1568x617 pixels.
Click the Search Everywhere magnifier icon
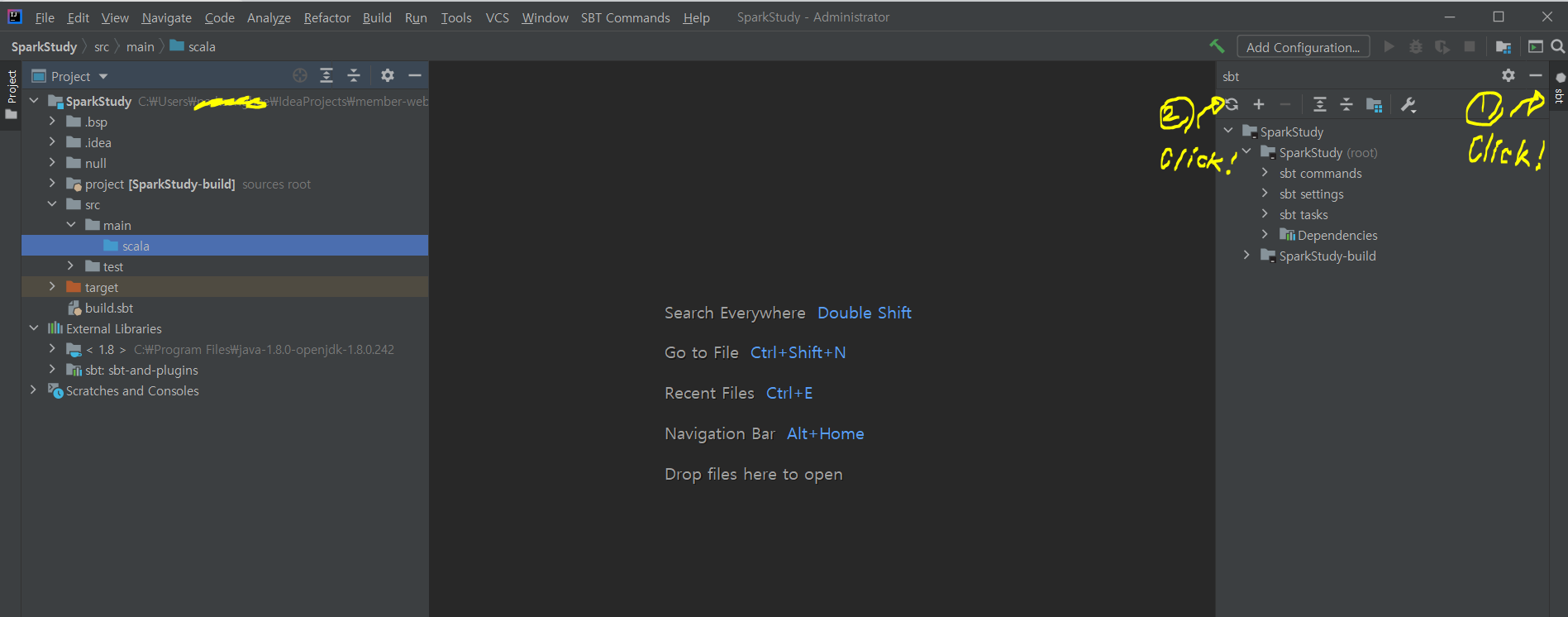click(1558, 46)
